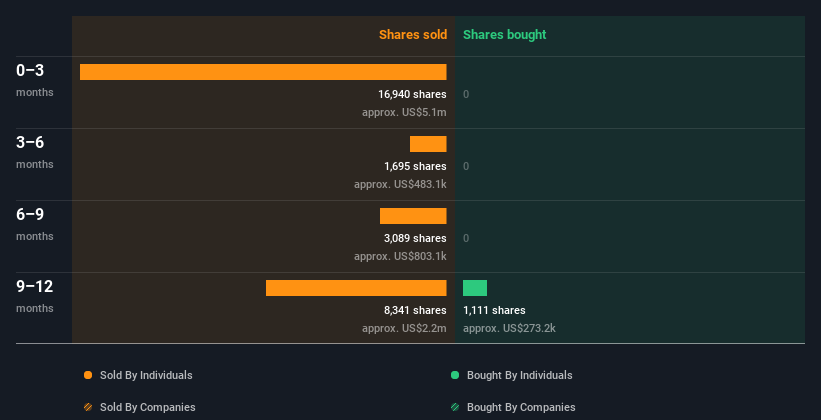Click the striped Bought By Companies legend icon
Screen dimensions: 821x420
(x=455, y=407)
